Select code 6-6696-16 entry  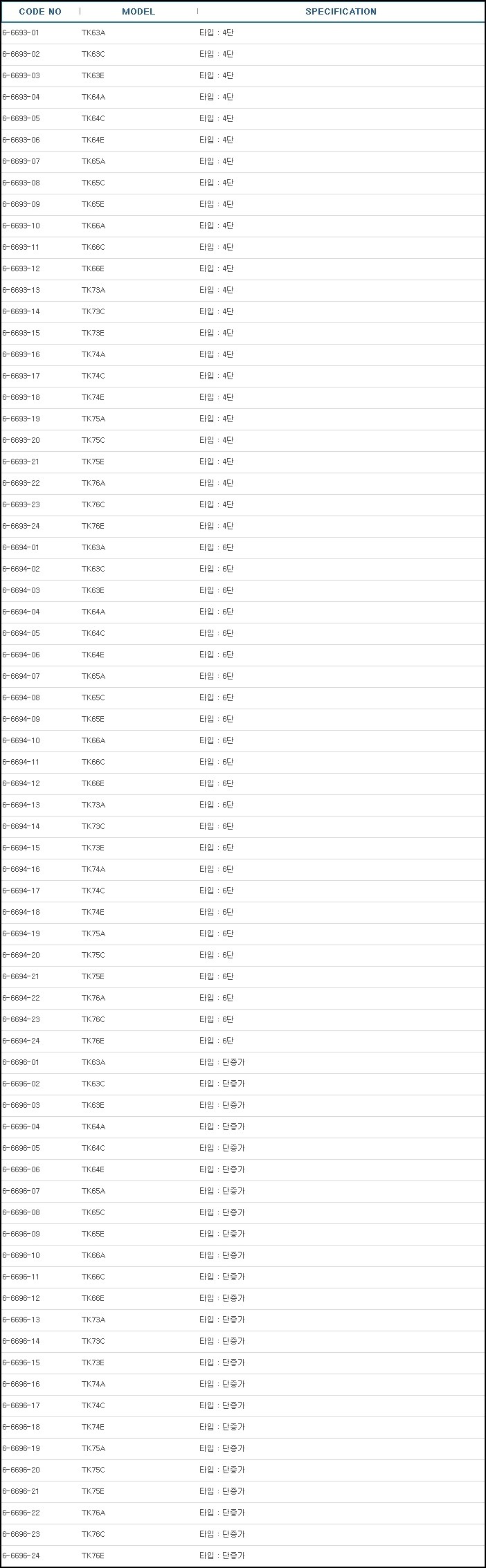pyautogui.click(x=21, y=1384)
